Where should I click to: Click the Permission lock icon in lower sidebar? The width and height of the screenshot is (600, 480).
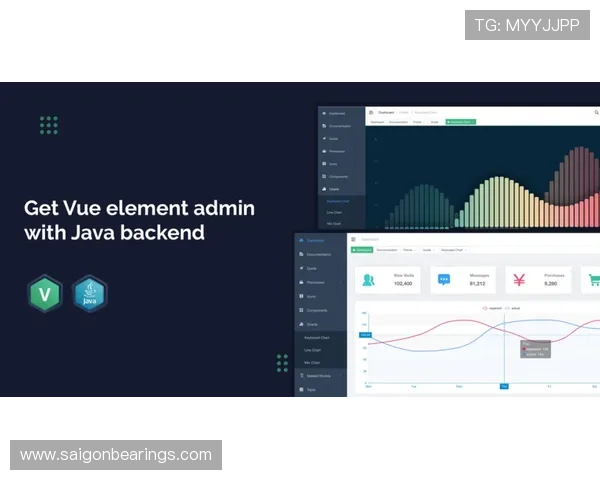click(301, 282)
